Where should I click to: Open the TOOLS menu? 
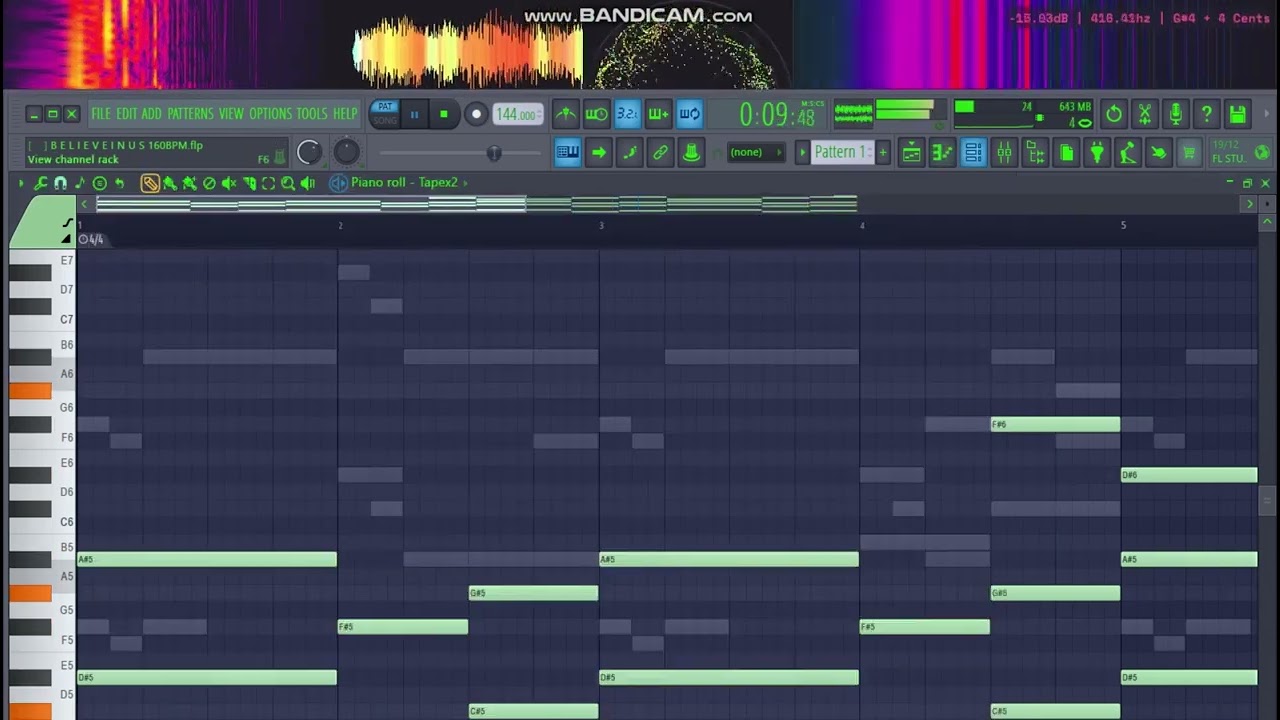coord(312,114)
